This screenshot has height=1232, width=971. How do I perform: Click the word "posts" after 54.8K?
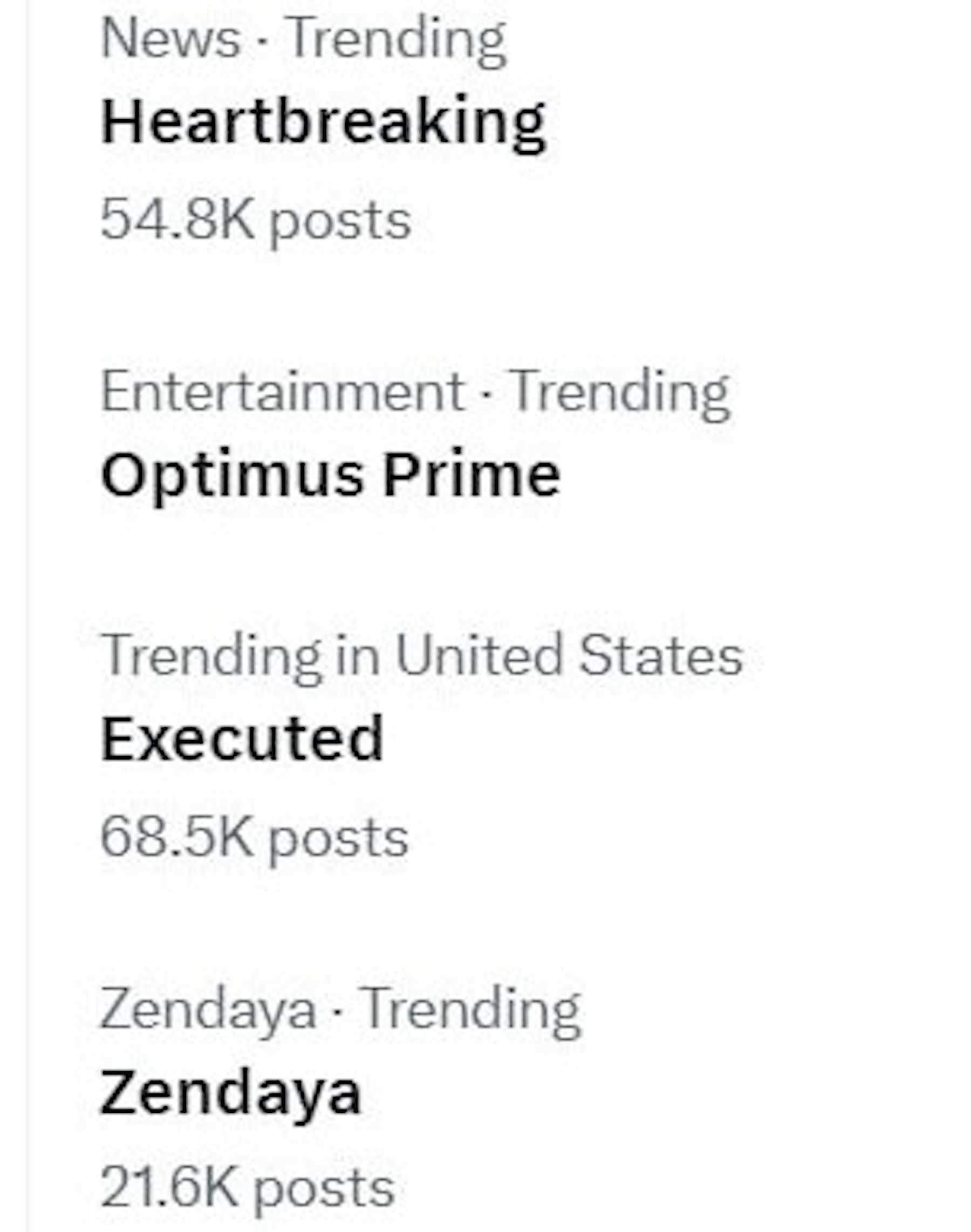click(339, 222)
